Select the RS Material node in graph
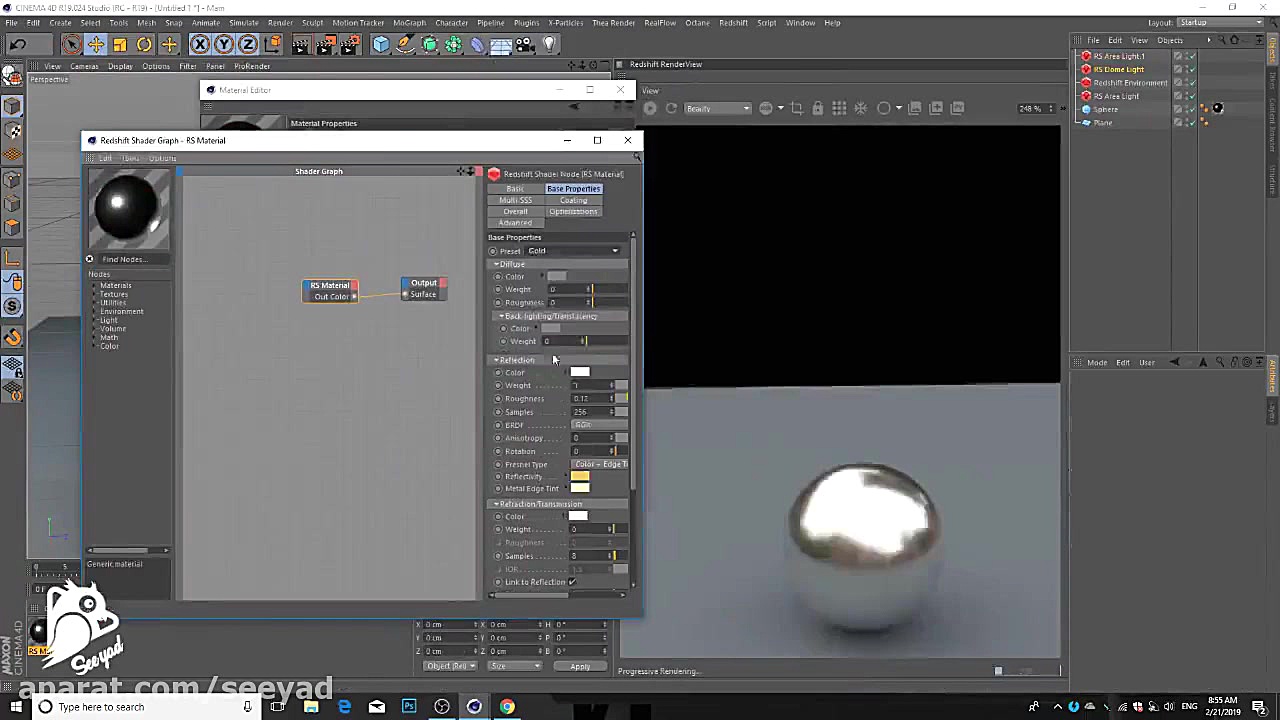Viewport: 1280px width, 720px height. click(x=329, y=285)
